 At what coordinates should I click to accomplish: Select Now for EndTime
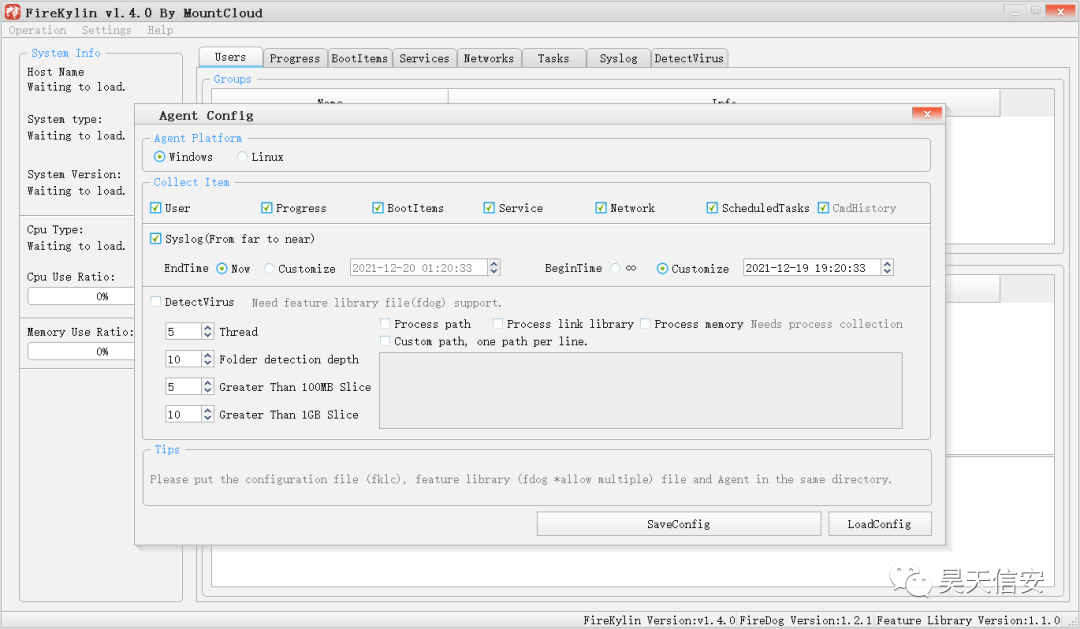coord(222,268)
